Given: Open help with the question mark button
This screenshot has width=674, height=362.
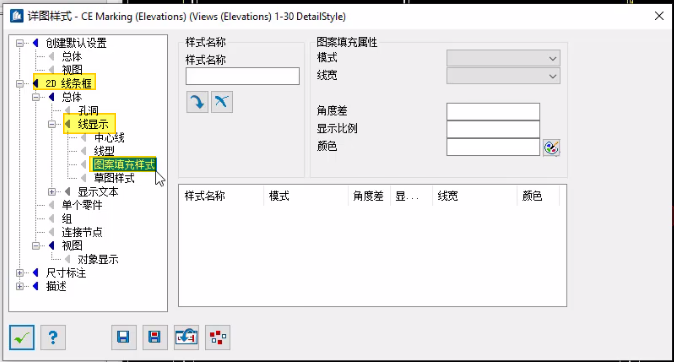Looking at the screenshot, I should click(x=53, y=337).
